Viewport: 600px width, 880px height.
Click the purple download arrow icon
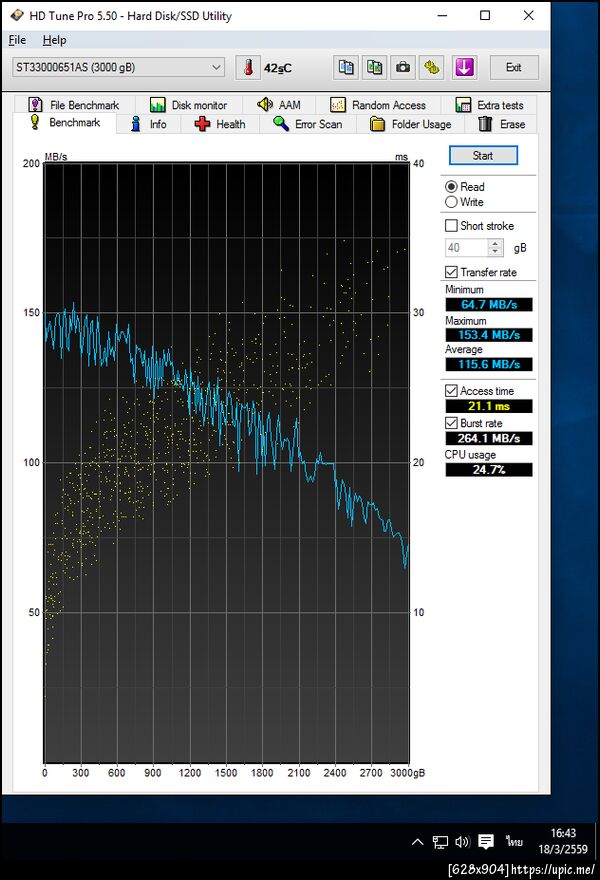click(x=464, y=67)
